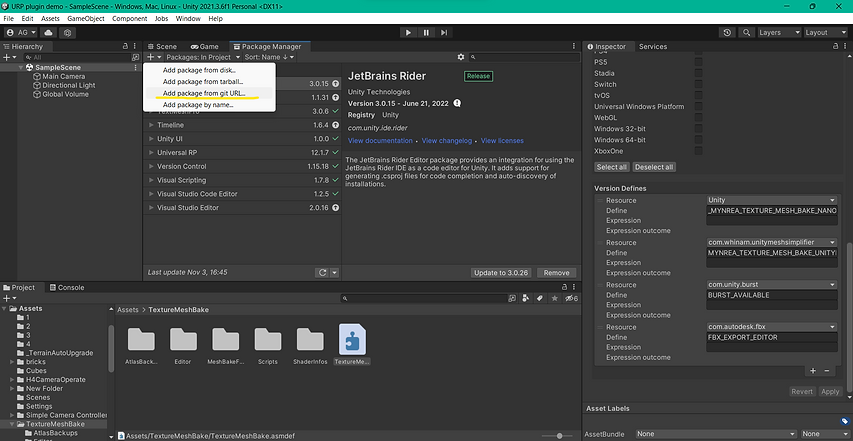Toggle the PS5 platform checkbox
Image resolution: width=853 pixels, height=441 pixels.
click(699, 62)
